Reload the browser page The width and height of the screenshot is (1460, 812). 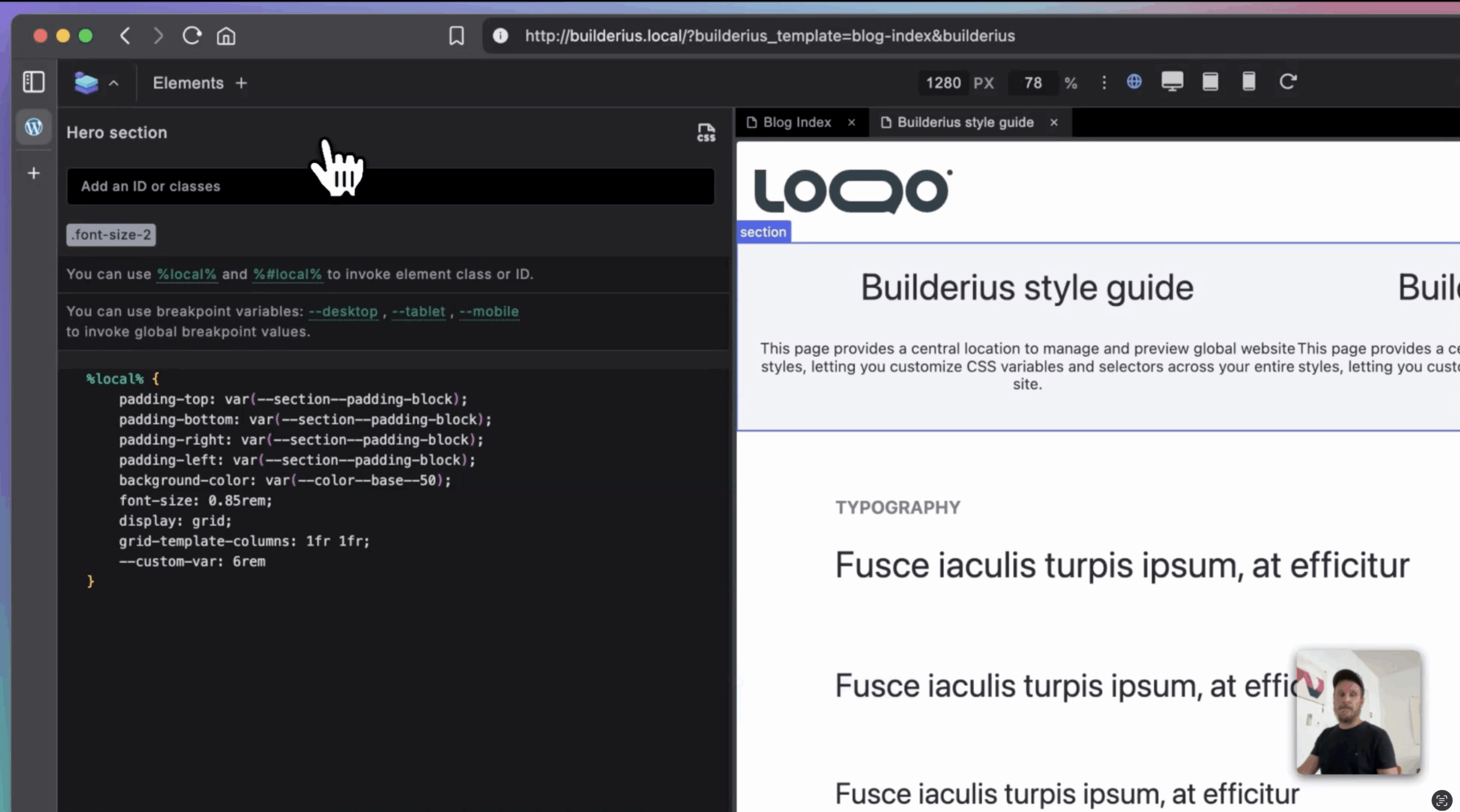[x=192, y=36]
